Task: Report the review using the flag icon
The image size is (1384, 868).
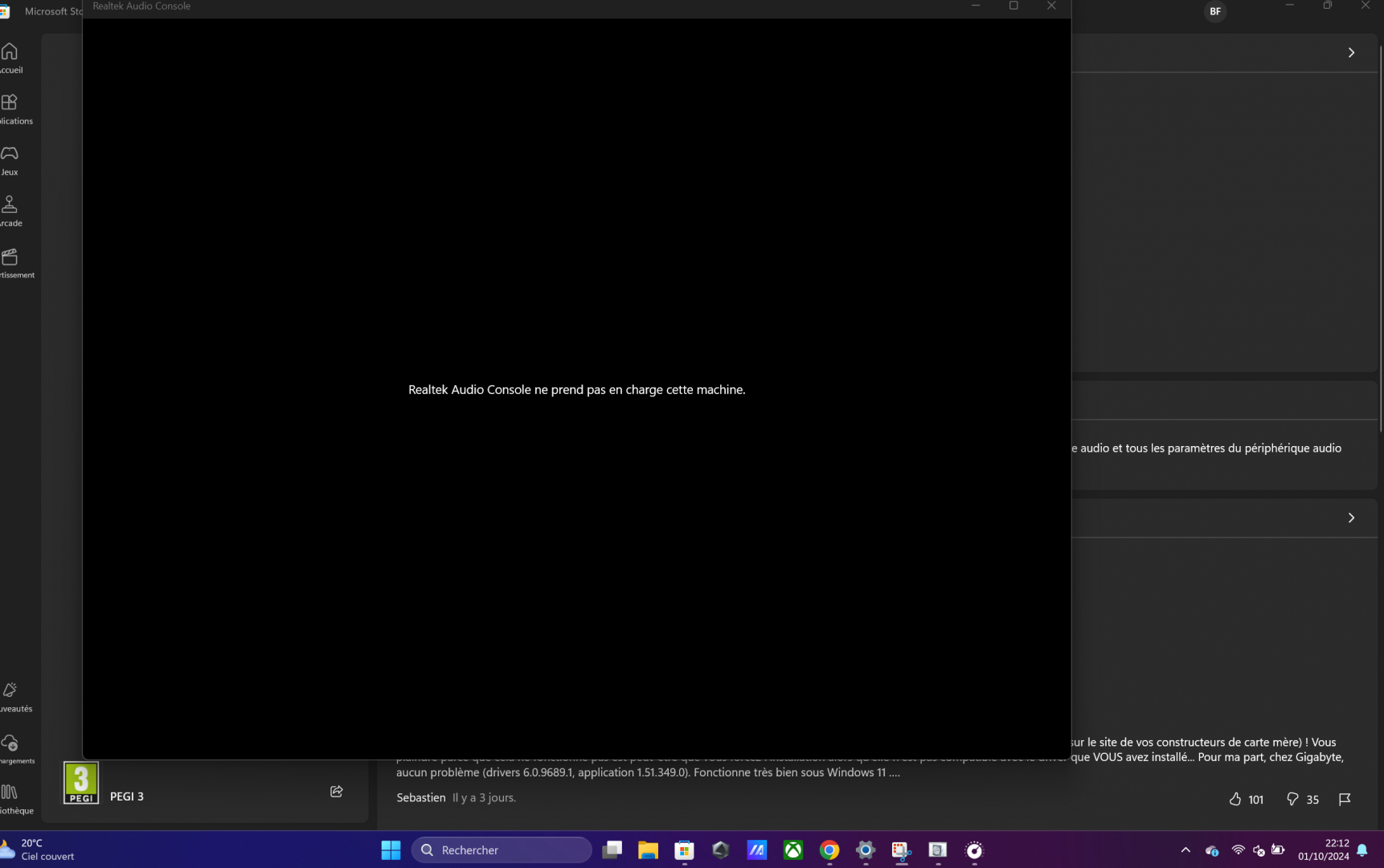Action: click(1345, 799)
